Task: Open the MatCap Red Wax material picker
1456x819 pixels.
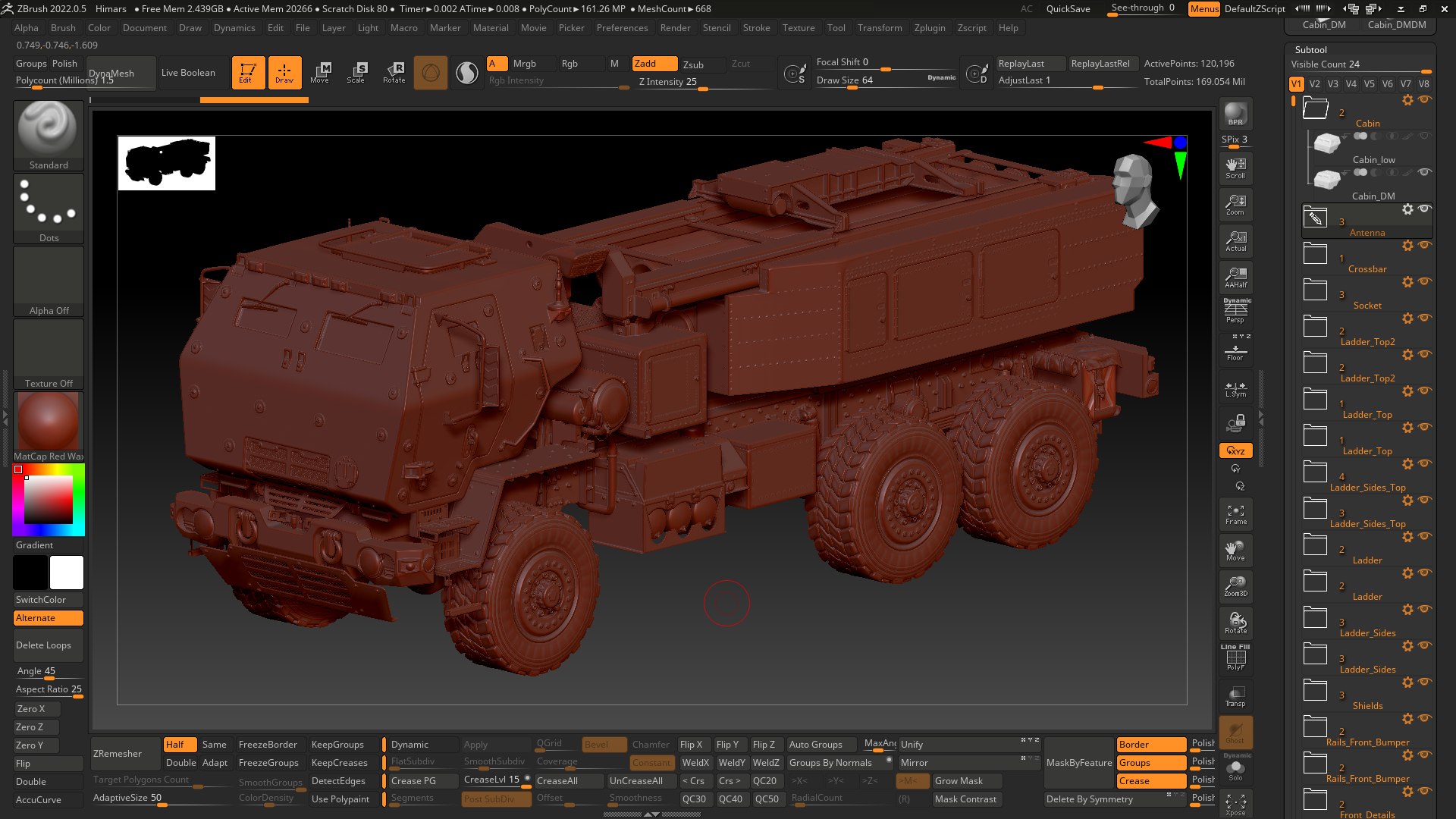Action: (x=49, y=427)
